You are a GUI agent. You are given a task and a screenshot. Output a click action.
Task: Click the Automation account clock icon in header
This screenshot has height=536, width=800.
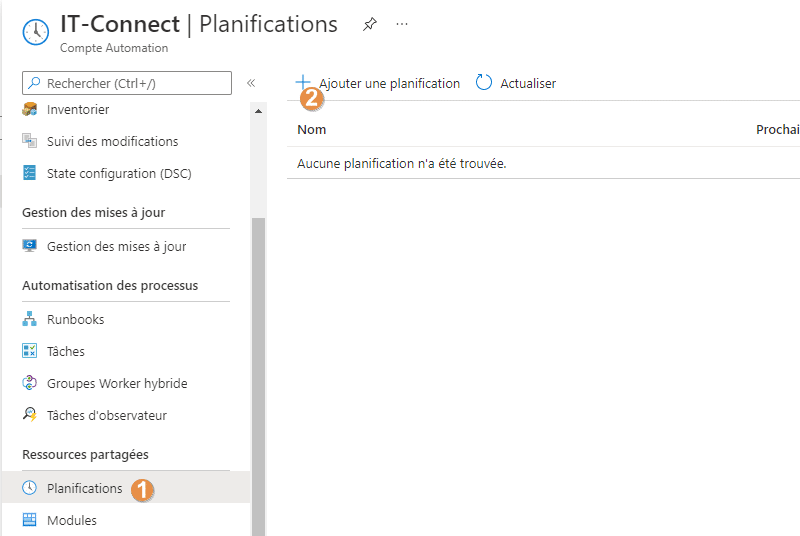36,32
